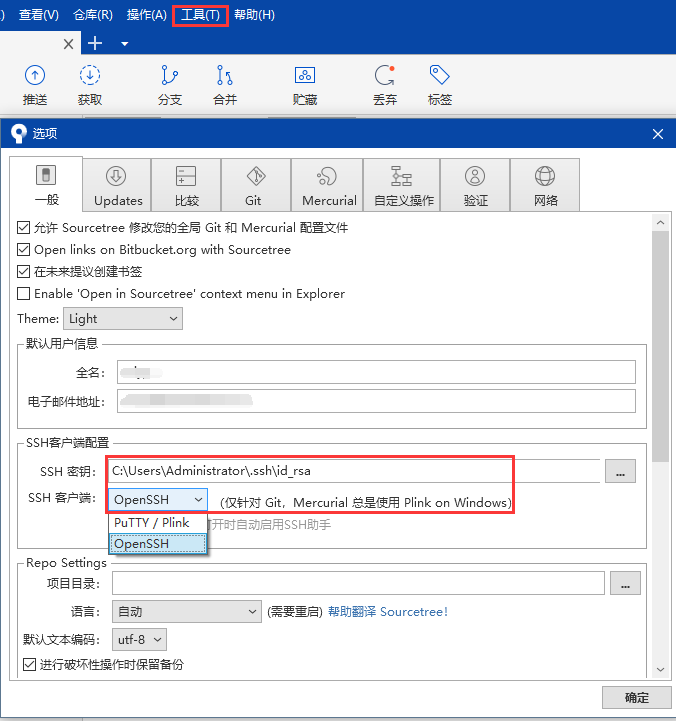Click the 丢弃 (Discard) toolbar icon
676x721 pixels.
click(384, 85)
